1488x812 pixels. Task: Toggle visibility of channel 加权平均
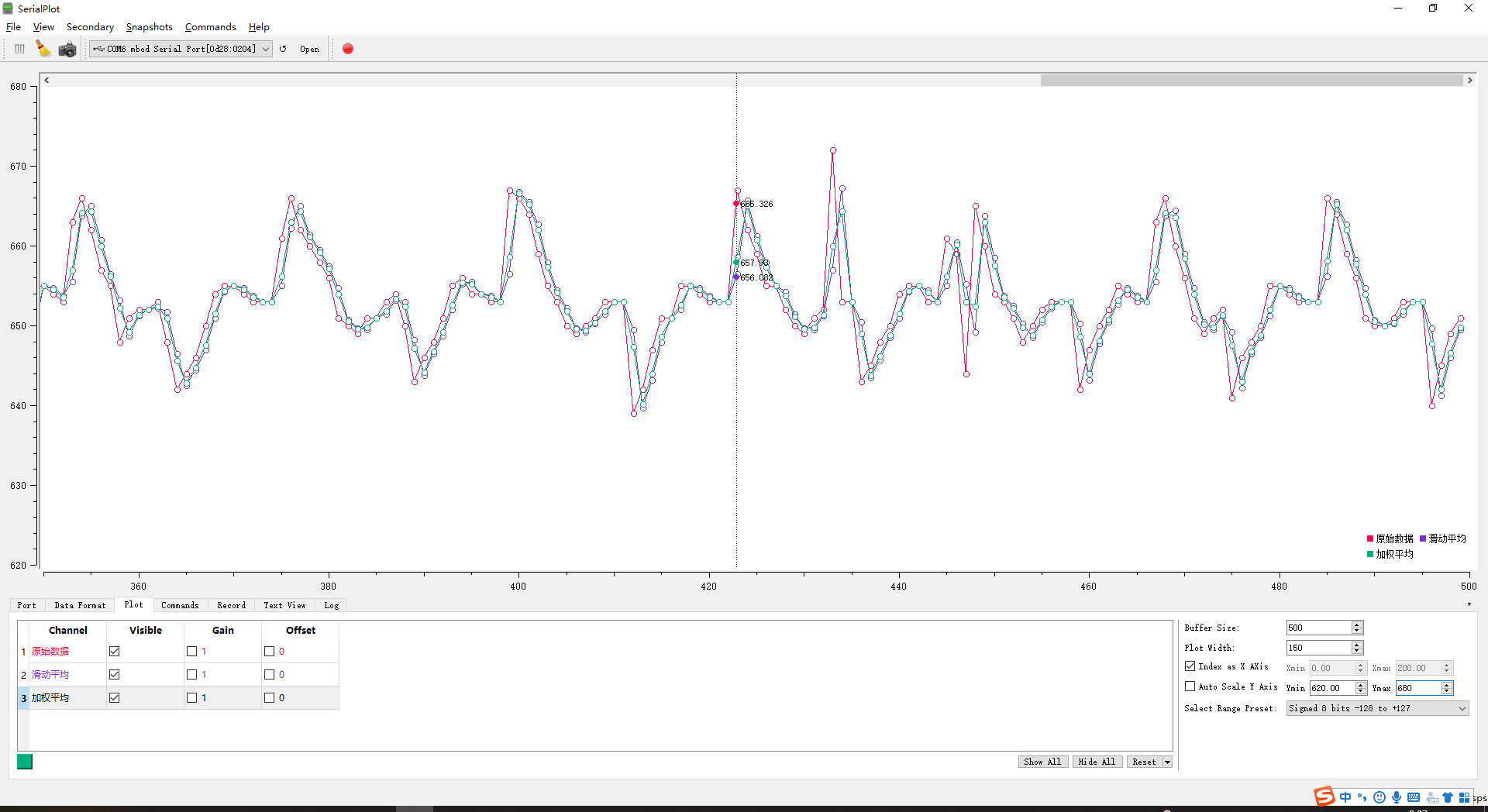point(115,698)
